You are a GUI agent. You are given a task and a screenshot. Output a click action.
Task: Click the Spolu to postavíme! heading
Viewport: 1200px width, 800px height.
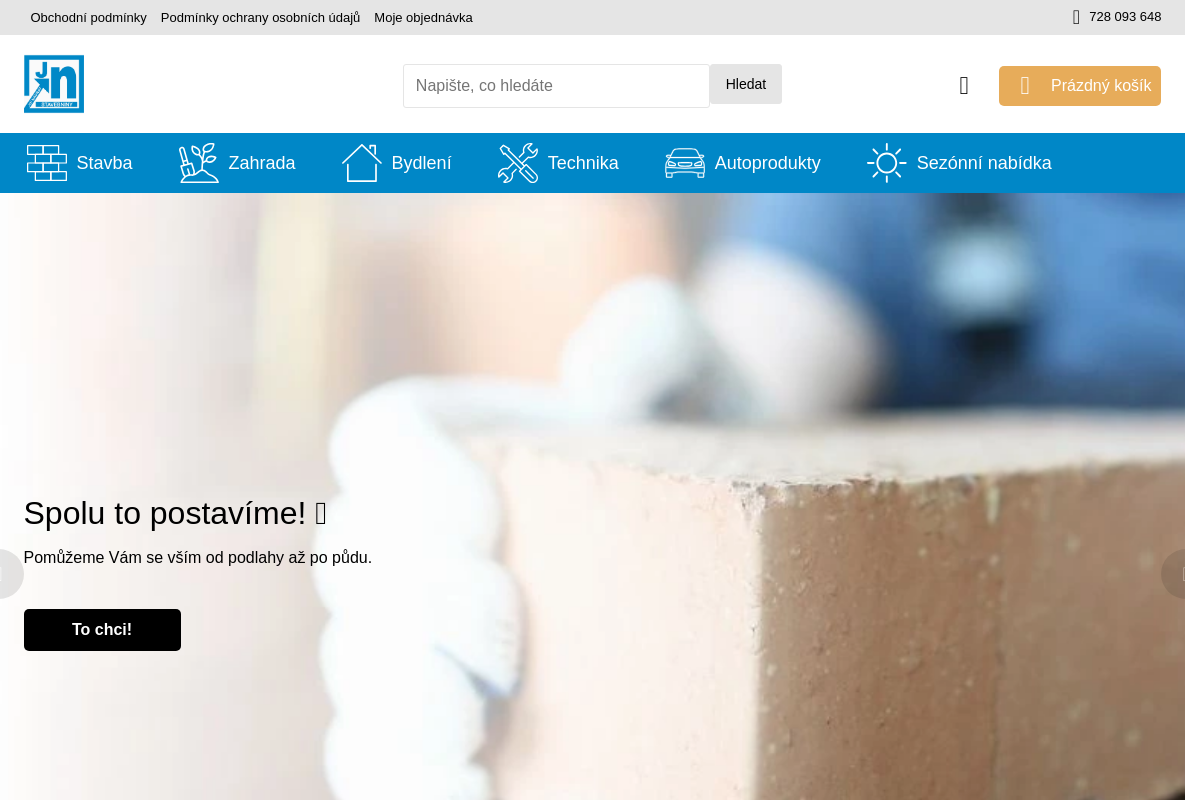(175, 513)
